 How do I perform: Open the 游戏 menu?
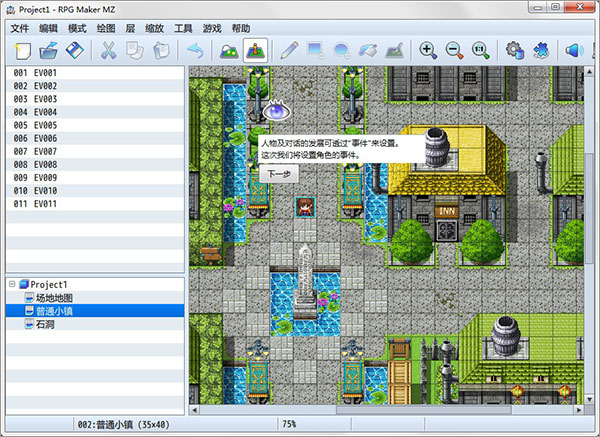click(212, 28)
